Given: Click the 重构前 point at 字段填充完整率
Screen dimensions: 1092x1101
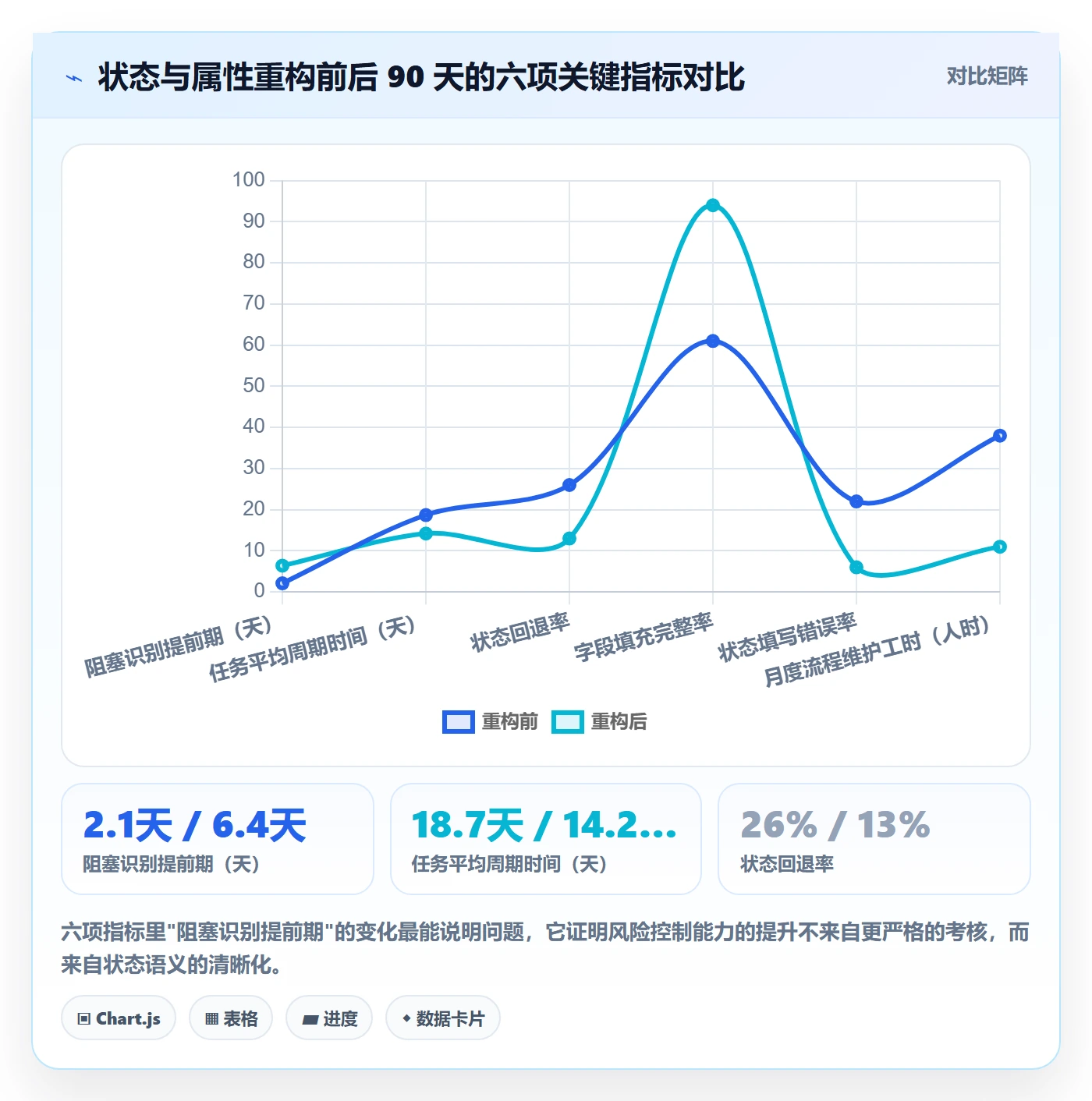Looking at the screenshot, I should point(713,341).
